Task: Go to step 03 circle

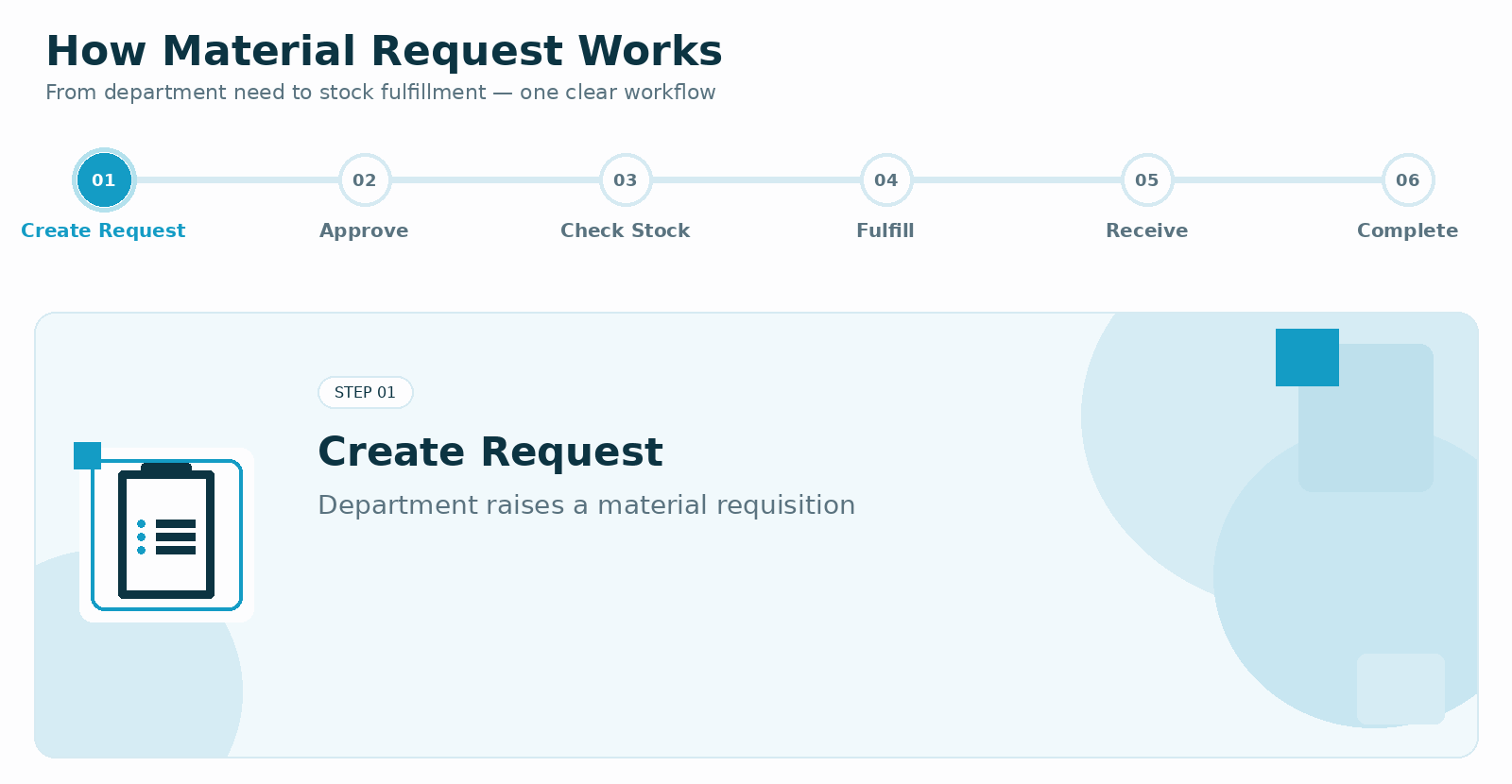Action: pos(626,179)
